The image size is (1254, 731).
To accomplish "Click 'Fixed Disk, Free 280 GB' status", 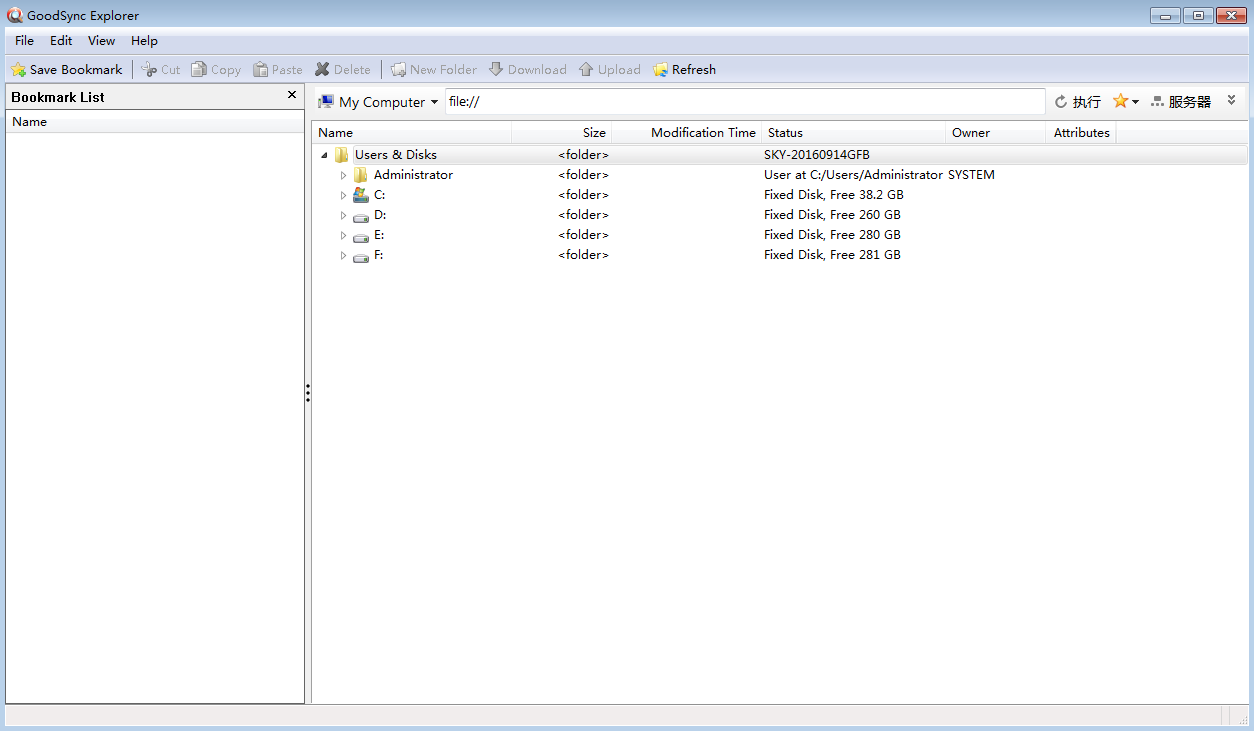I will click(832, 235).
